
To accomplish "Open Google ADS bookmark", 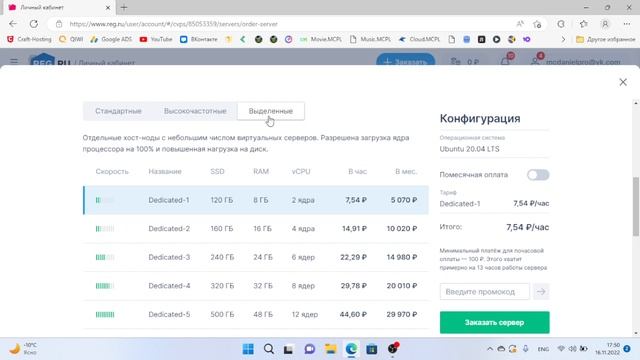I will (111, 39).
